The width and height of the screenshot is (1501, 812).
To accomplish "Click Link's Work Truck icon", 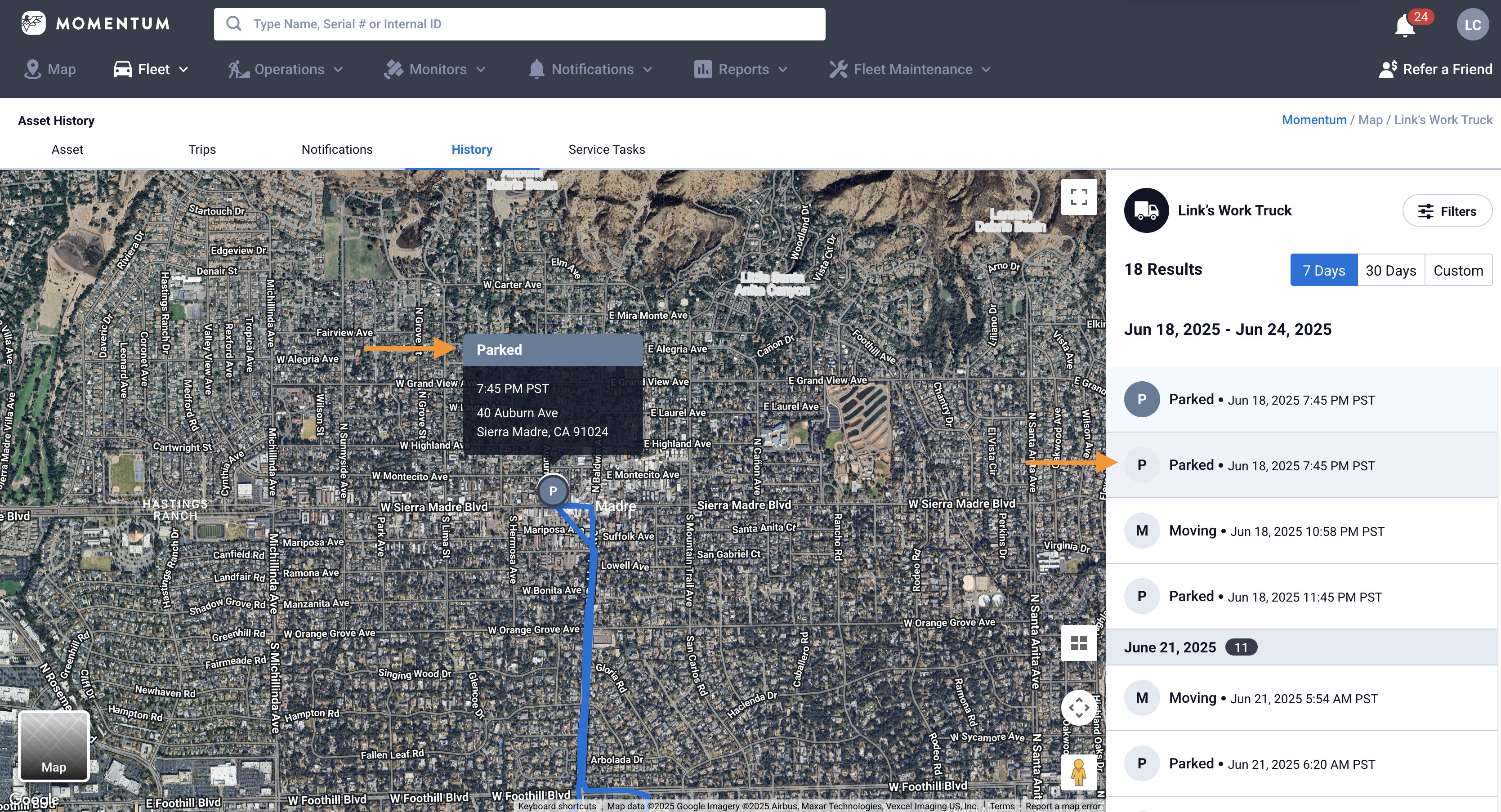I will point(1146,210).
